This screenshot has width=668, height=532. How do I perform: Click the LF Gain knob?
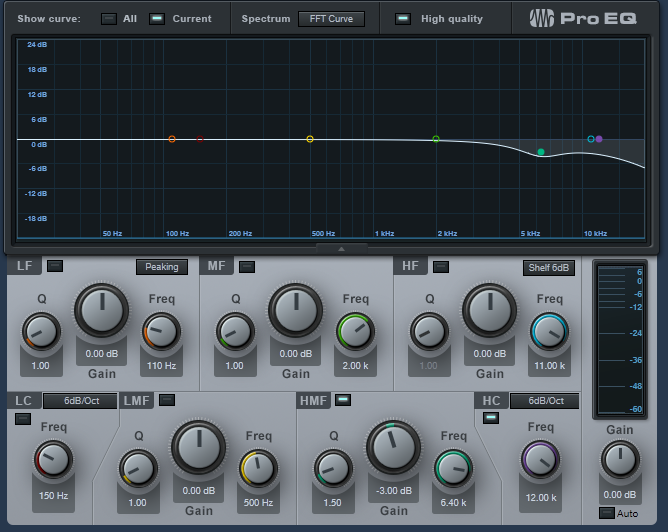point(102,310)
